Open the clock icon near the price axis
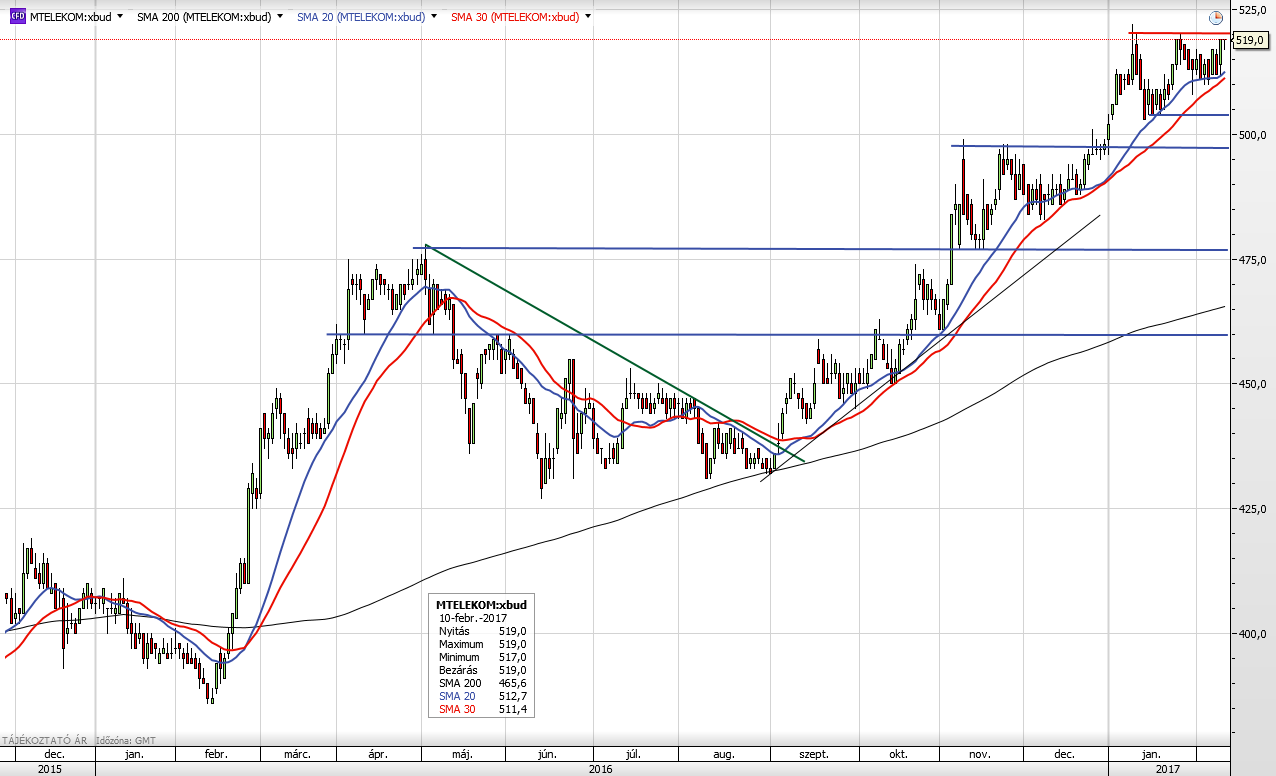The height and width of the screenshot is (776, 1276). 1215,18
